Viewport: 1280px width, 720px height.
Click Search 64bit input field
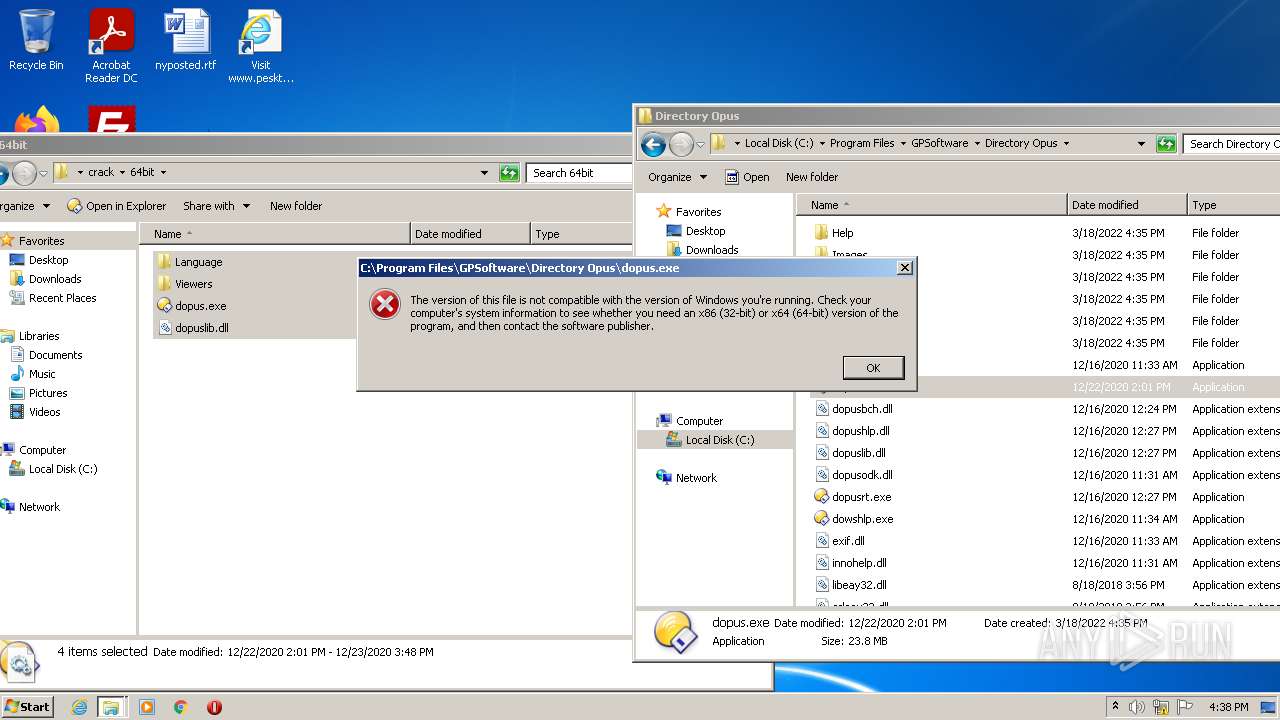[580, 173]
